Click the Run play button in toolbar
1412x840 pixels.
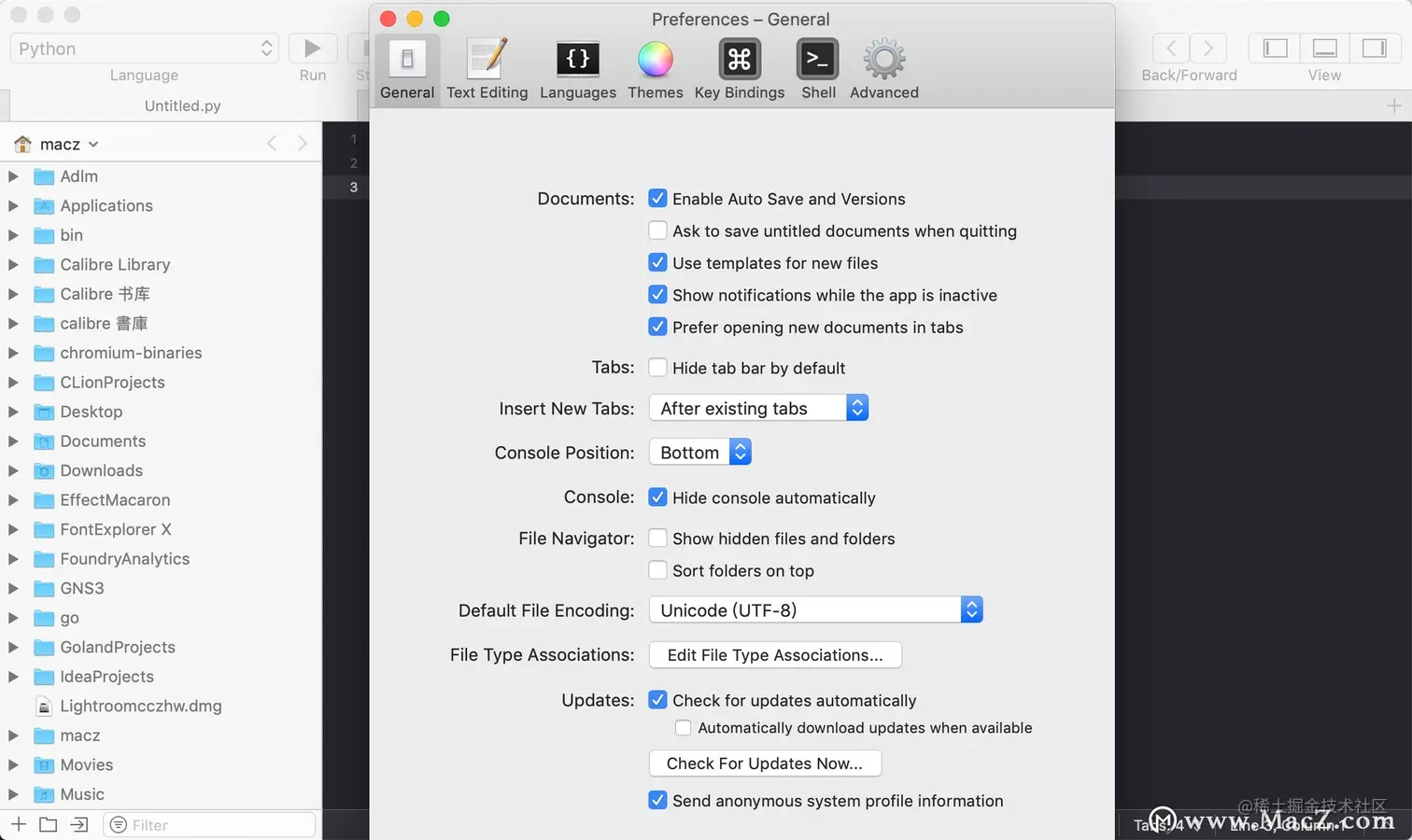pyautogui.click(x=313, y=49)
